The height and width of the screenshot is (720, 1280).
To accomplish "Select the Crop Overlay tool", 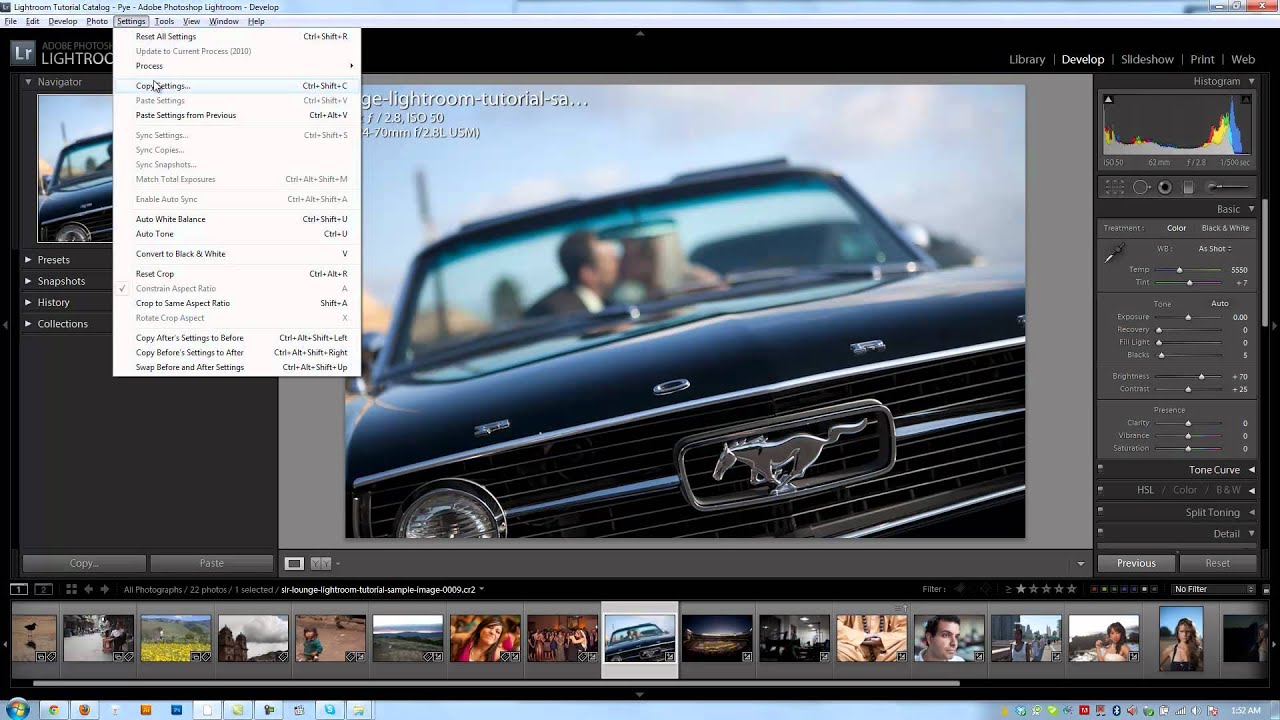I will (x=1115, y=187).
